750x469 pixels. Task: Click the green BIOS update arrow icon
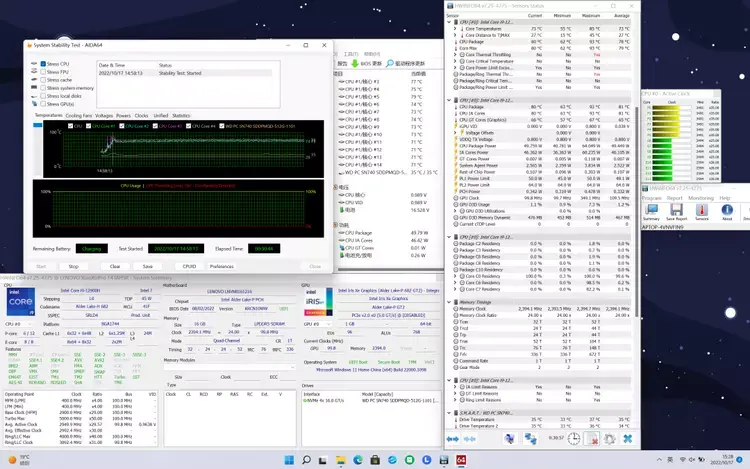(x=355, y=63)
